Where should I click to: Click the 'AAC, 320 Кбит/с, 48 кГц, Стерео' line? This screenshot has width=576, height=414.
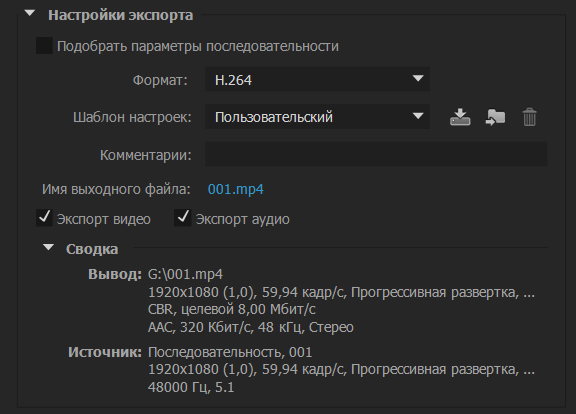point(251,327)
